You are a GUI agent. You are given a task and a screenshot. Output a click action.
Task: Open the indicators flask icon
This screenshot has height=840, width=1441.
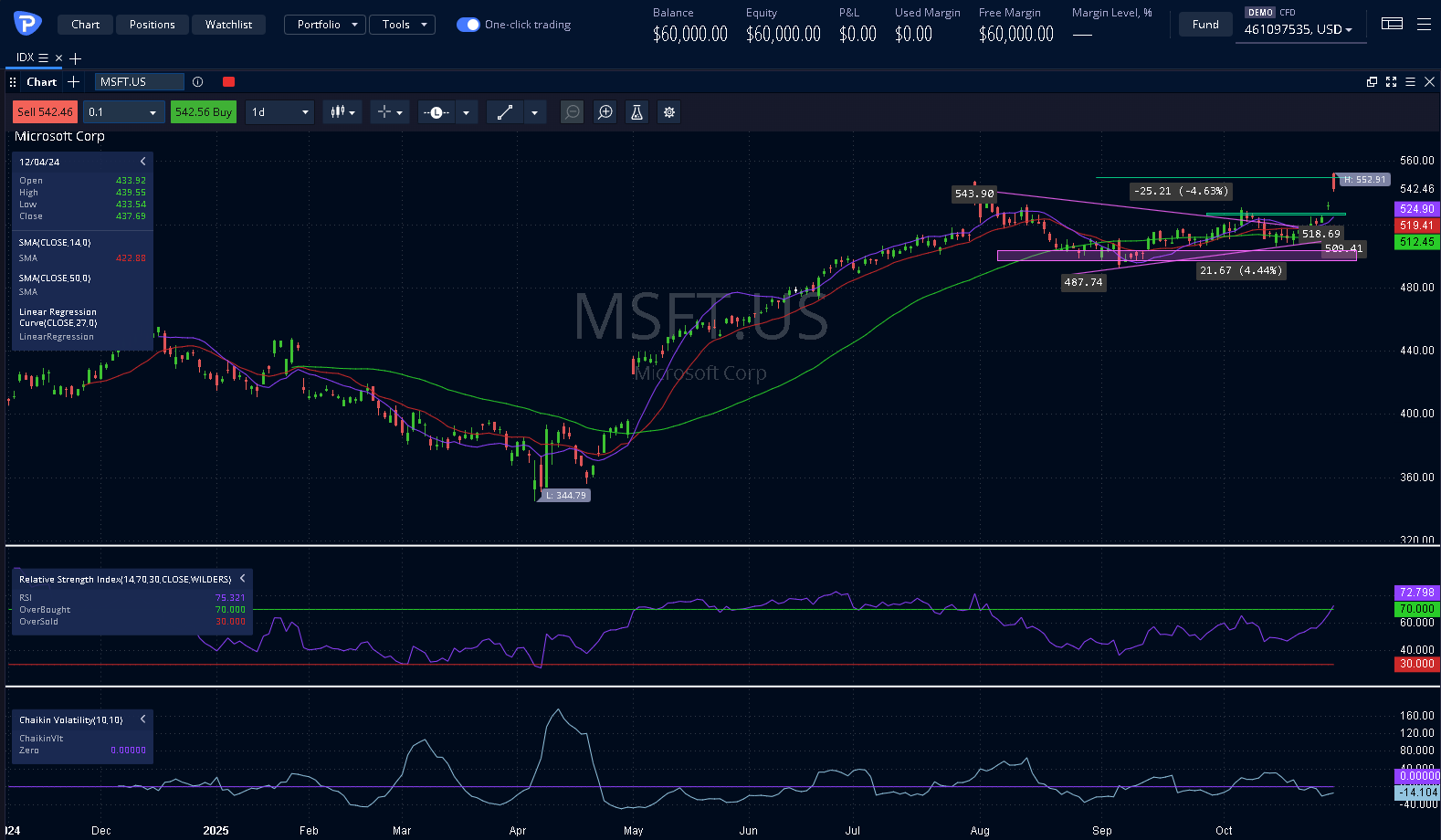[x=636, y=112]
